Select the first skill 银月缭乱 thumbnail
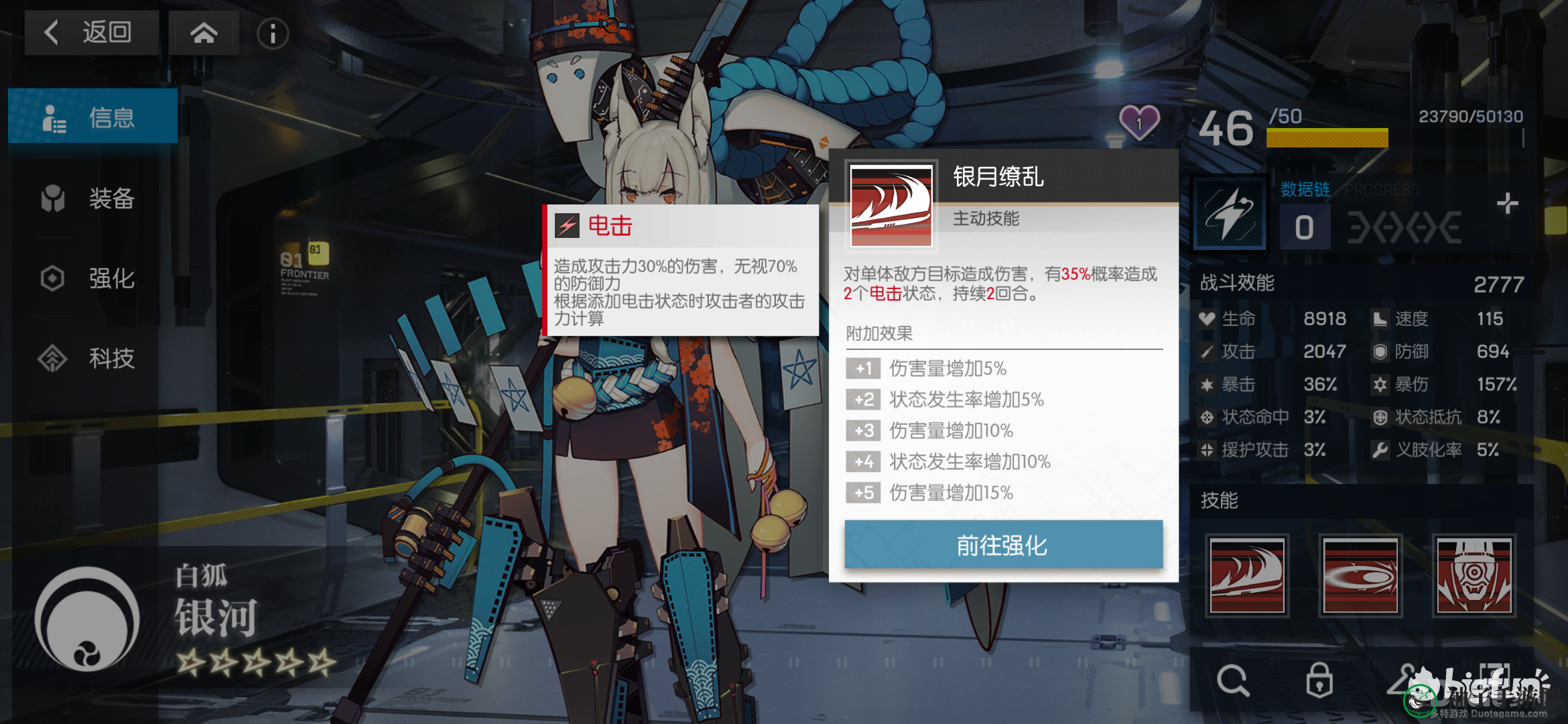 tap(1247, 575)
